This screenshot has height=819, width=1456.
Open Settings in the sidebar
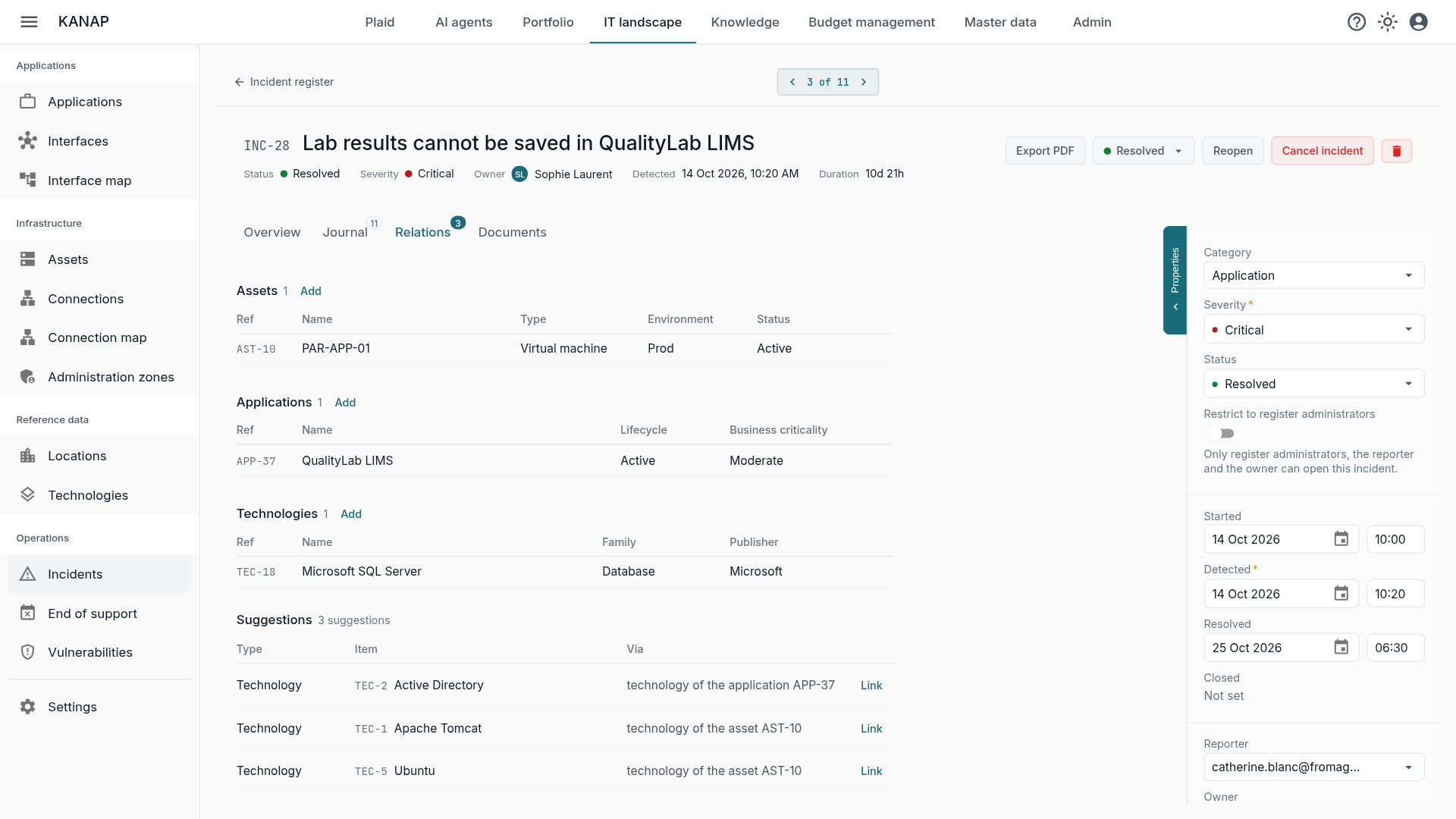[x=99, y=707]
